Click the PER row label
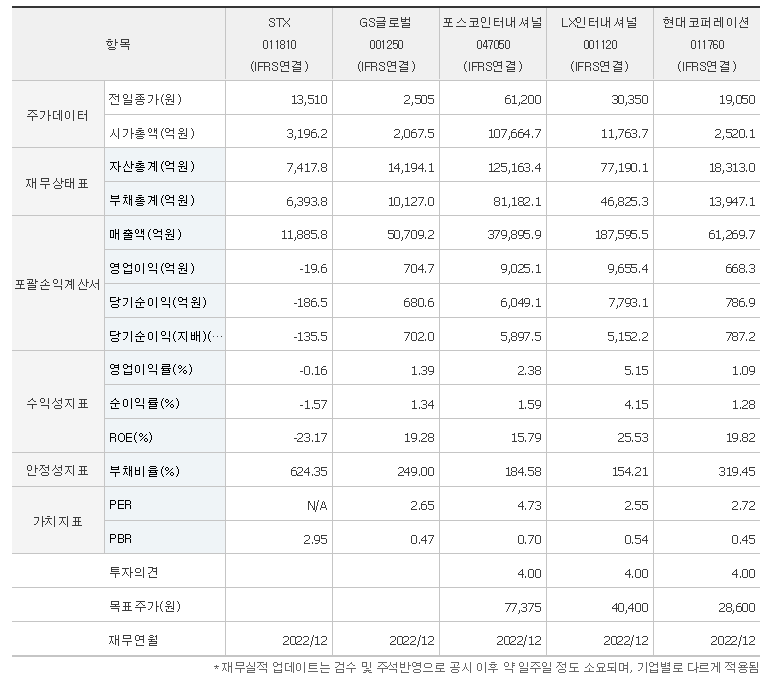Image resolution: width=776 pixels, height=679 pixels. (120, 505)
